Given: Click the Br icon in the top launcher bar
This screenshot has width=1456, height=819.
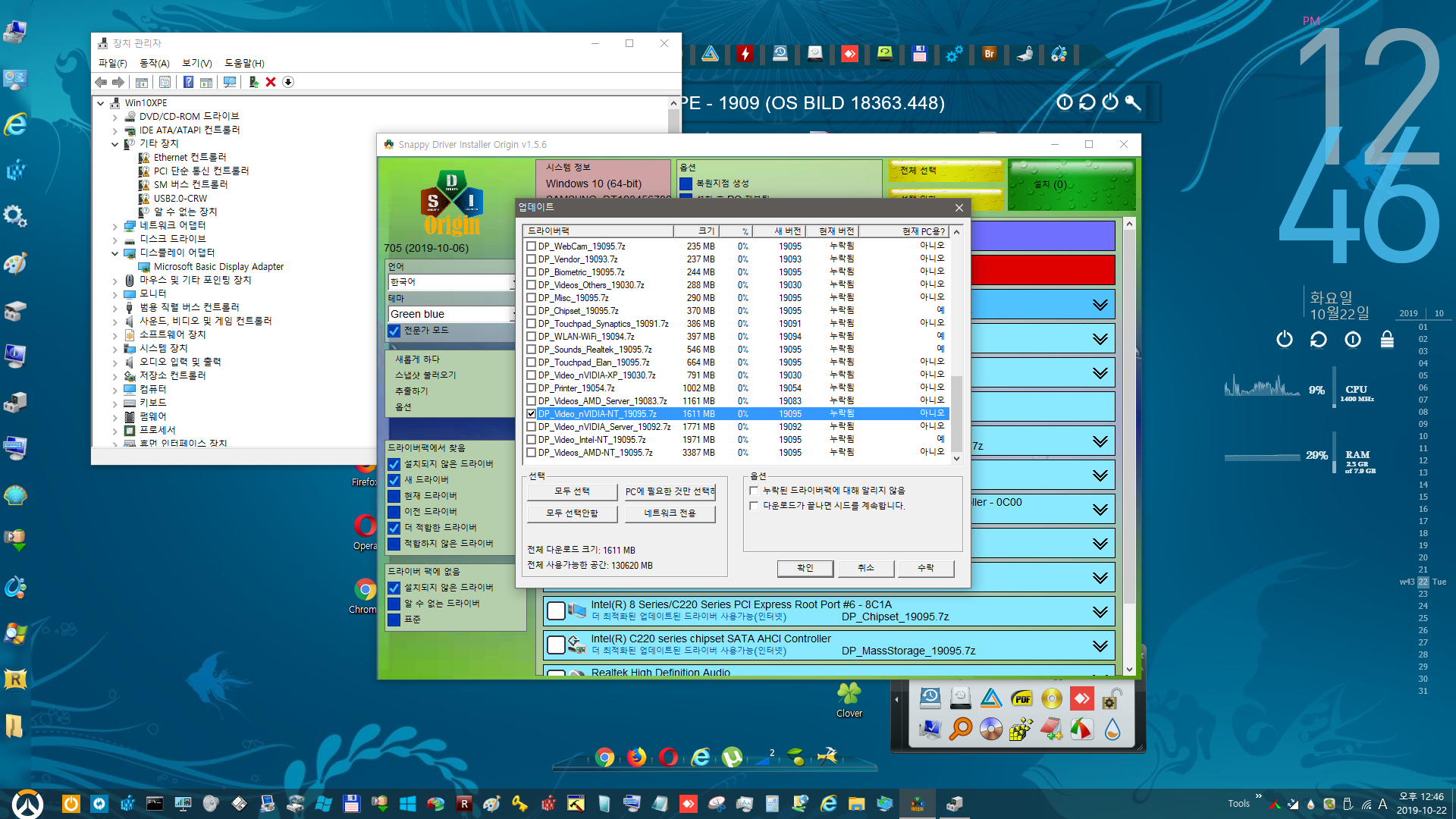Looking at the screenshot, I should point(989,54).
